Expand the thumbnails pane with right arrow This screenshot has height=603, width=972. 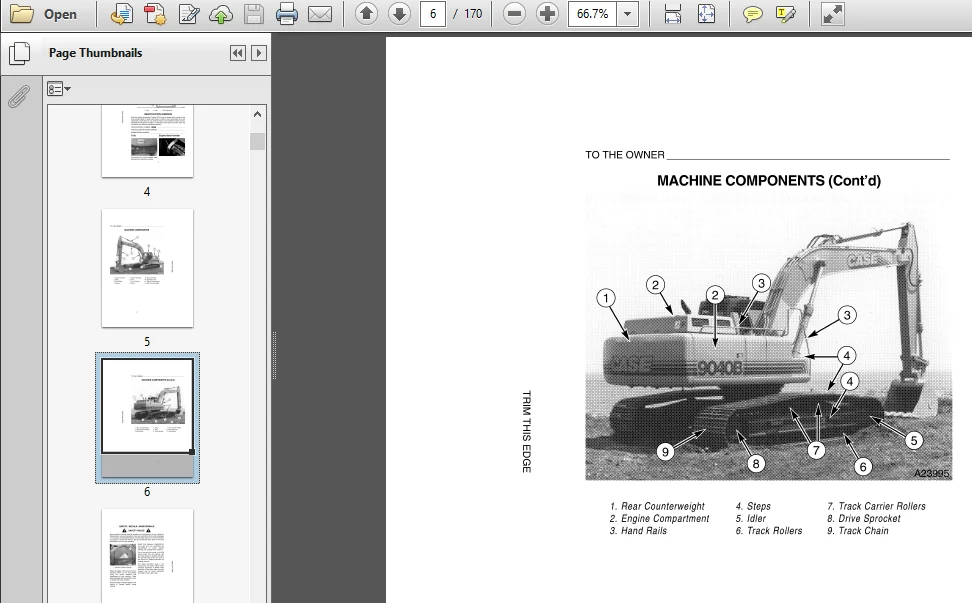[x=259, y=53]
